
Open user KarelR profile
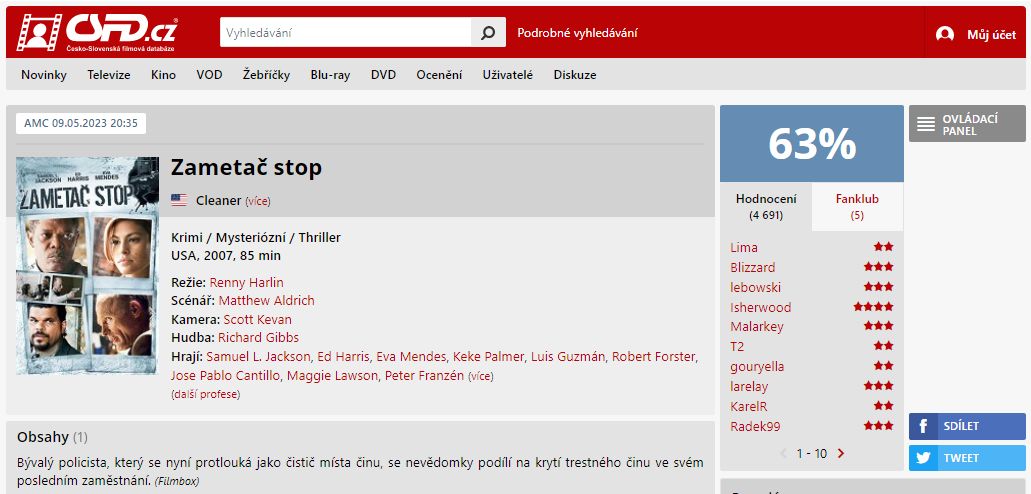748,407
